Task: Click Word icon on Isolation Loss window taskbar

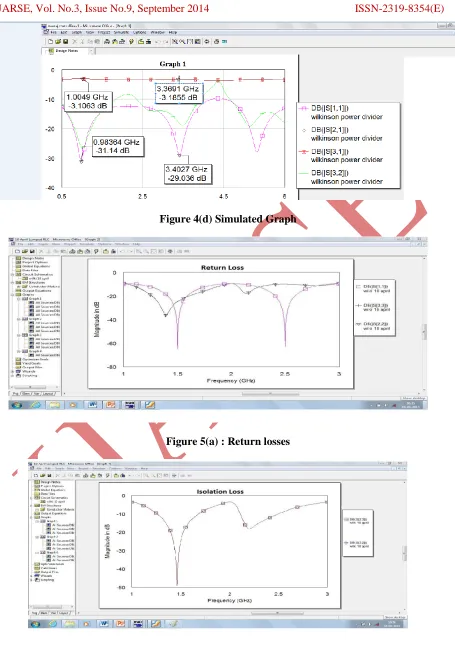Action: (x=104, y=624)
